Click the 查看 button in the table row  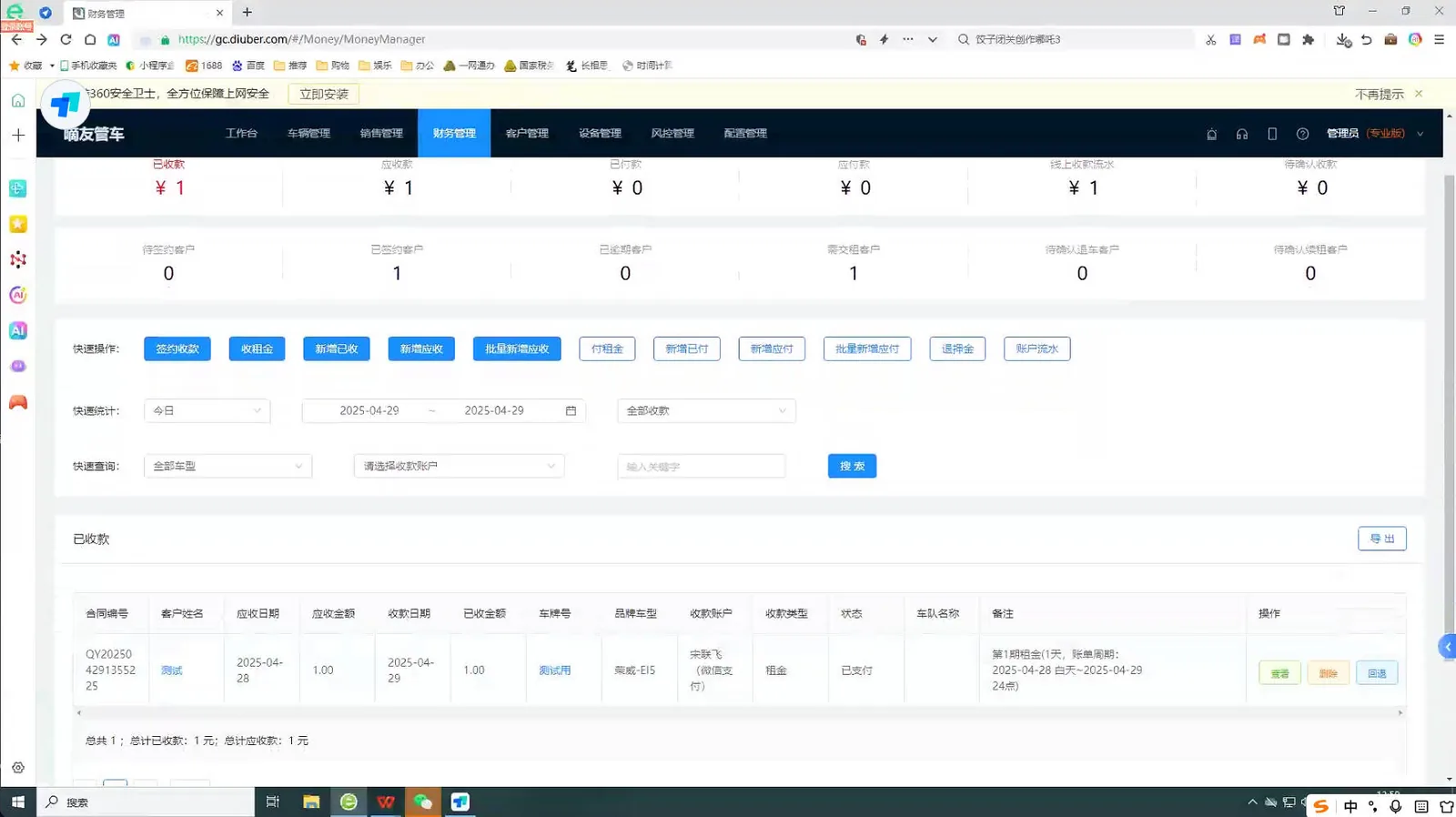(x=1279, y=673)
